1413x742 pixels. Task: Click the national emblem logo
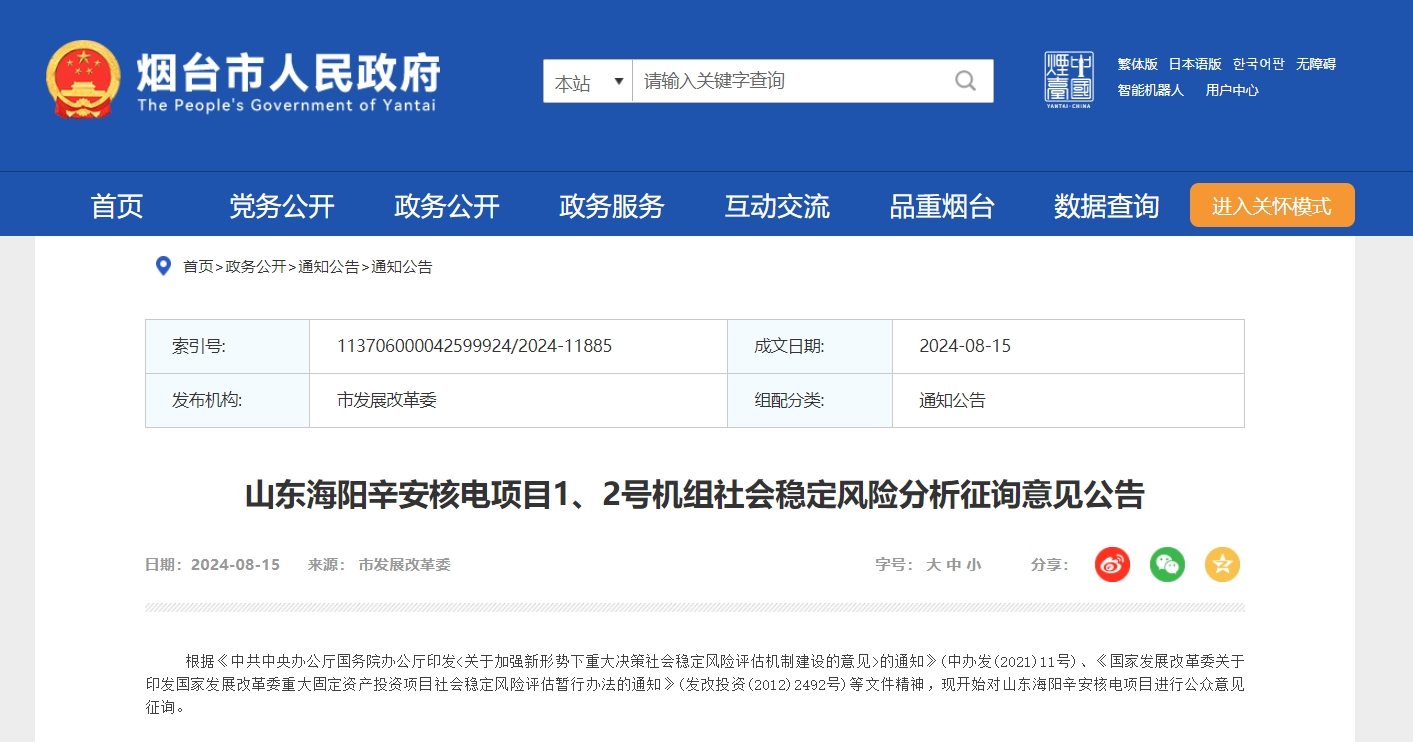[82, 80]
